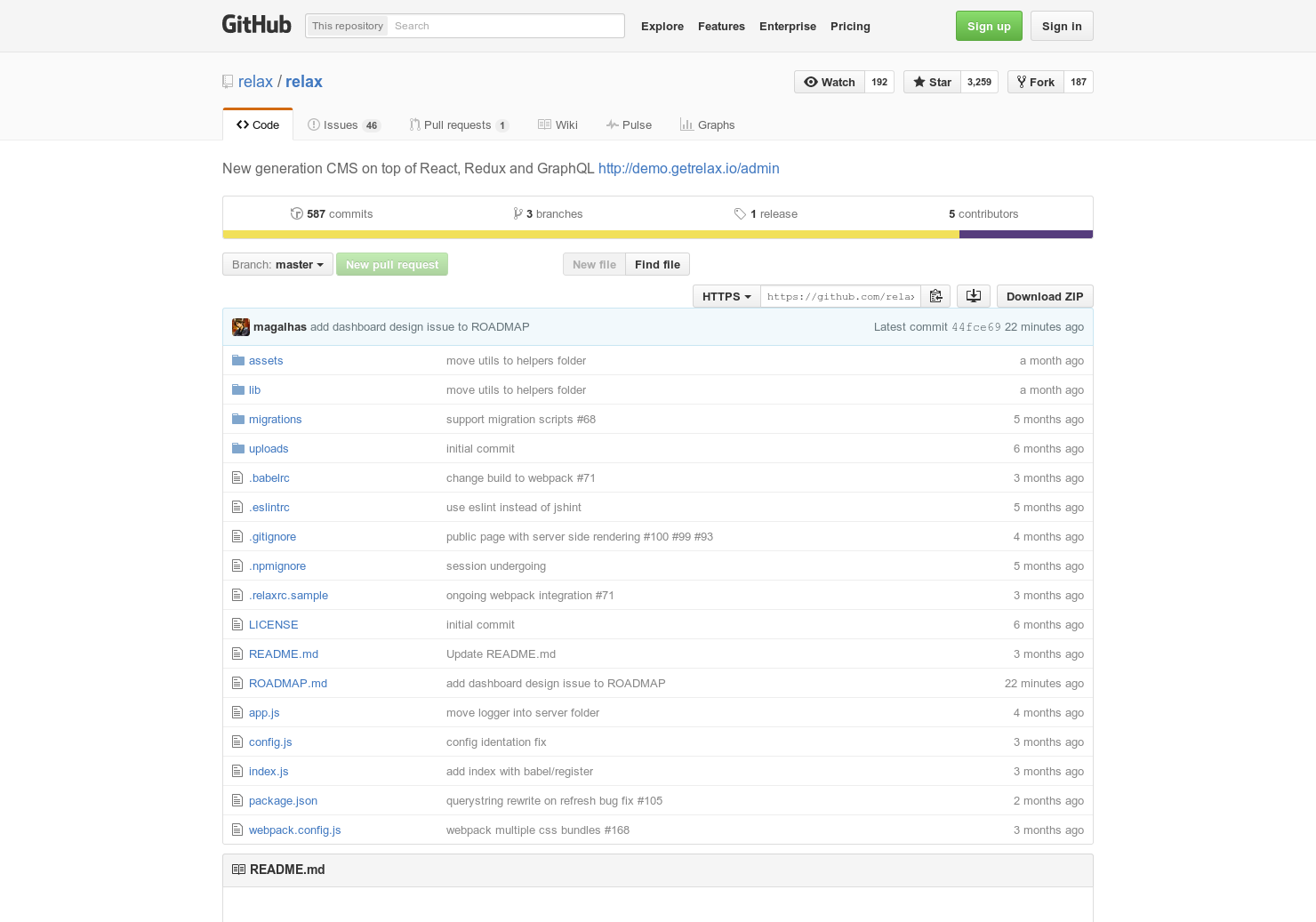Image resolution: width=1316 pixels, height=922 pixels.
Task: Open the 3 branches link
Action: point(548,213)
